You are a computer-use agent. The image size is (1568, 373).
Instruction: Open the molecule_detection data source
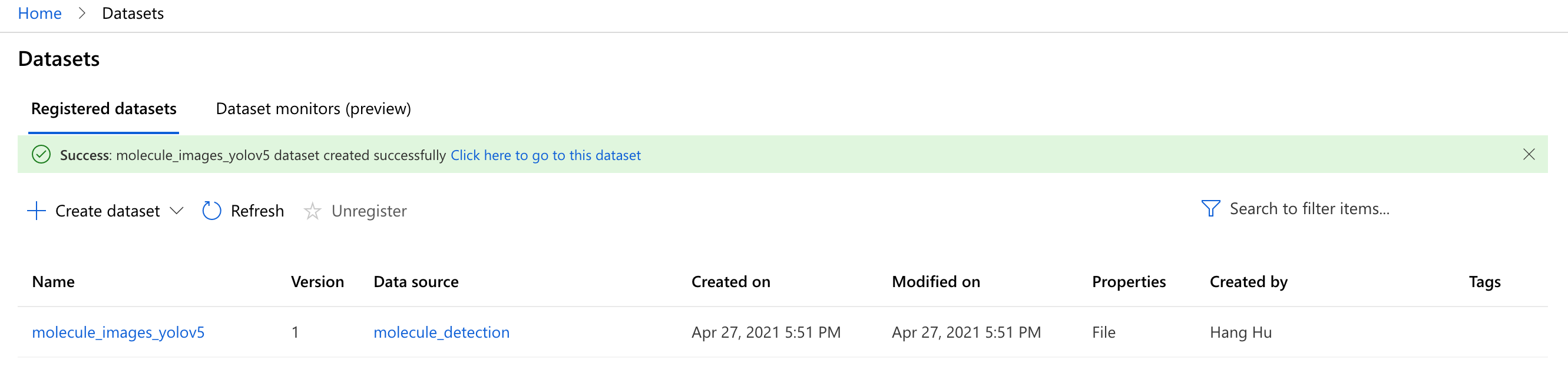(441, 332)
